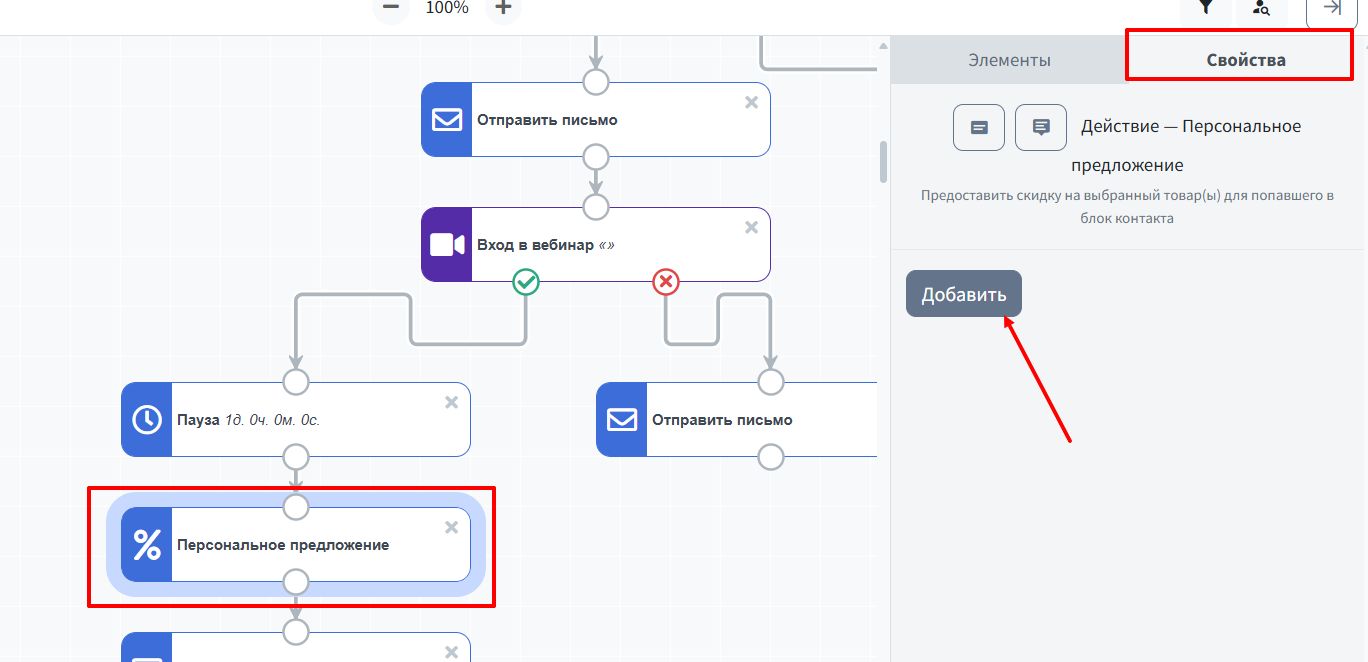
Task: Click the red cross output connector
Action: click(666, 282)
